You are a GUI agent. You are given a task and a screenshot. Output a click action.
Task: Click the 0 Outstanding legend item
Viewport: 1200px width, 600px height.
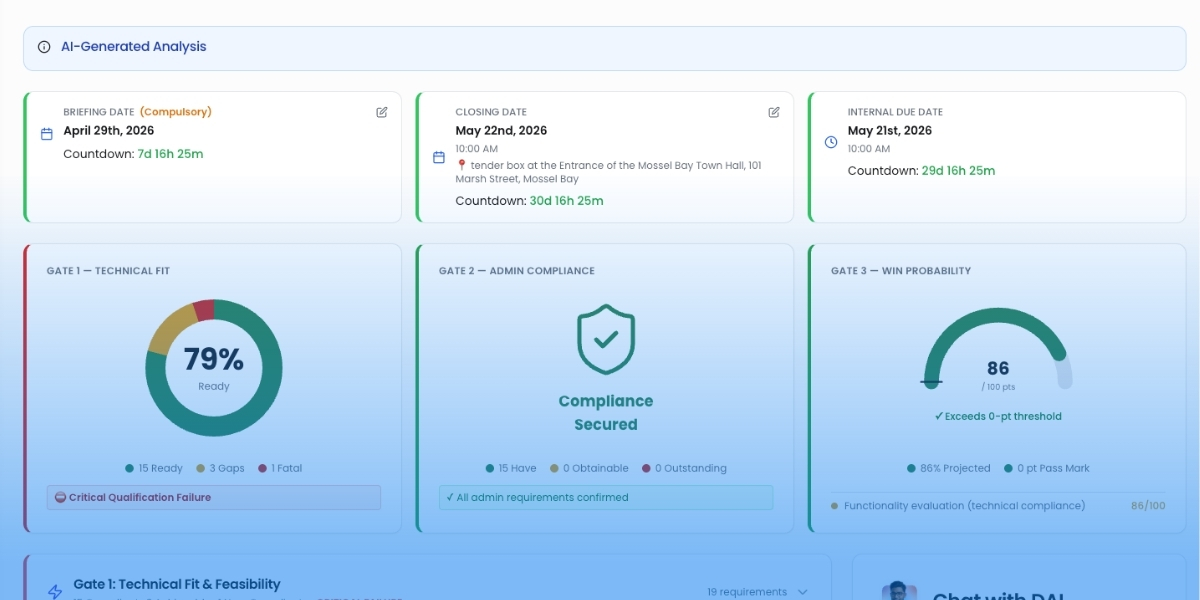[x=684, y=468]
